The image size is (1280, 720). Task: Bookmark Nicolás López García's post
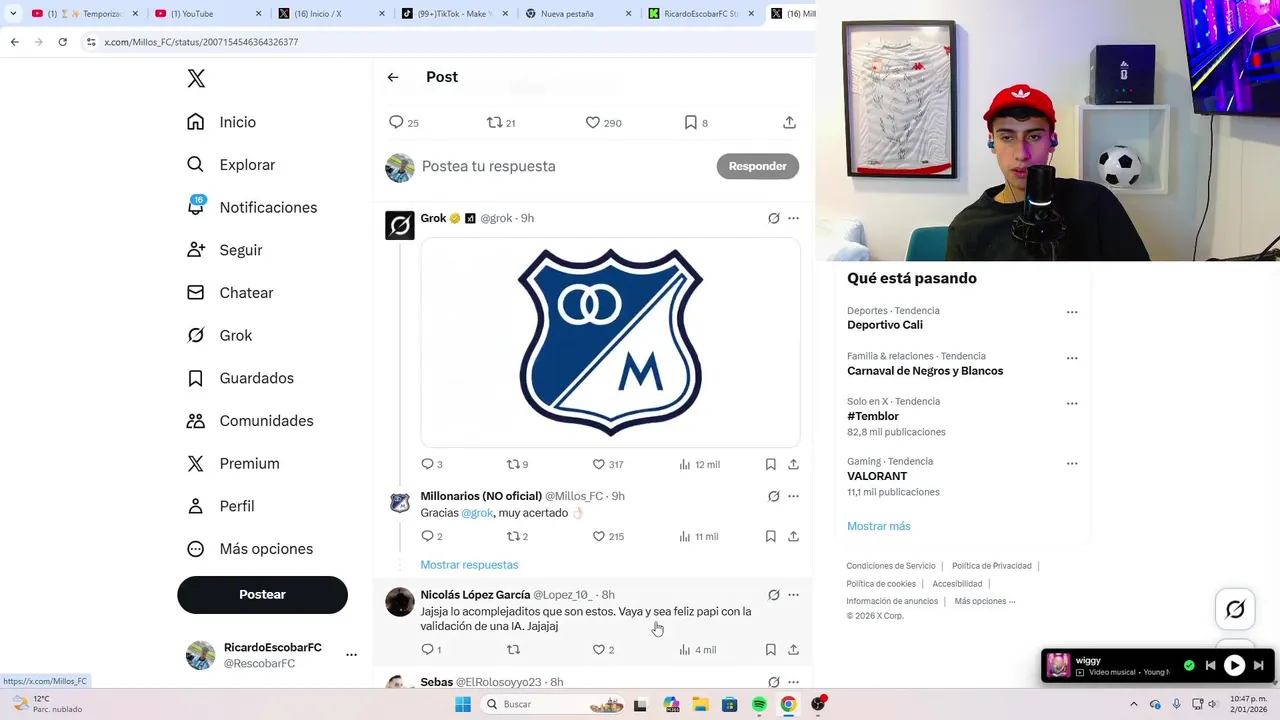coord(770,650)
